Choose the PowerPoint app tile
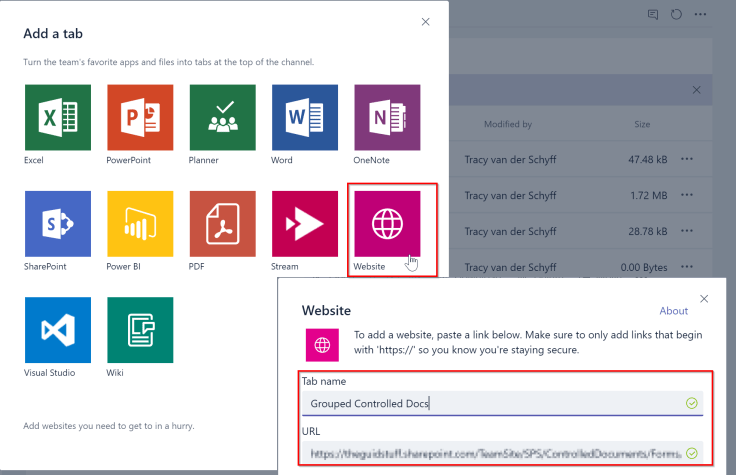The height and width of the screenshot is (475, 736). pyautogui.click(x=139, y=117)
